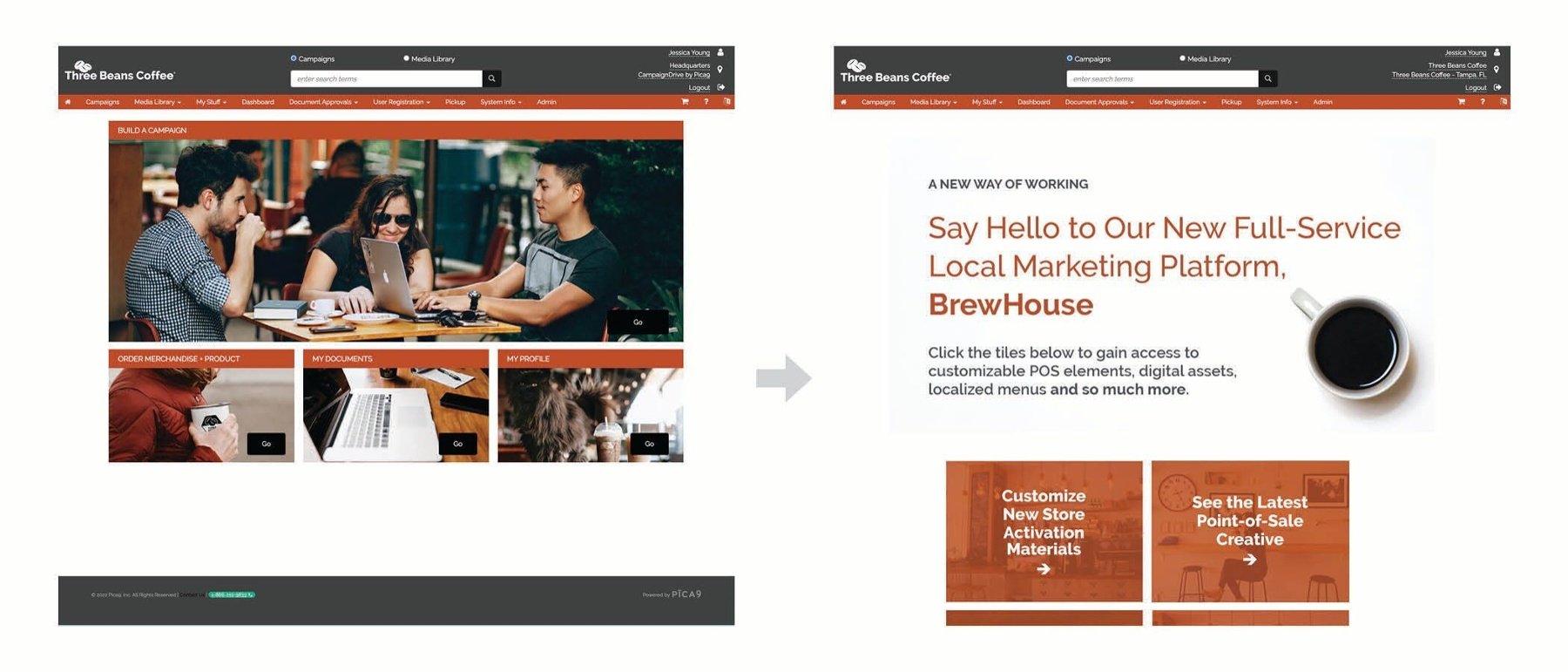
Task: Expand Document Approvals dropdown in right navbar
Action: coord(1099,102)
